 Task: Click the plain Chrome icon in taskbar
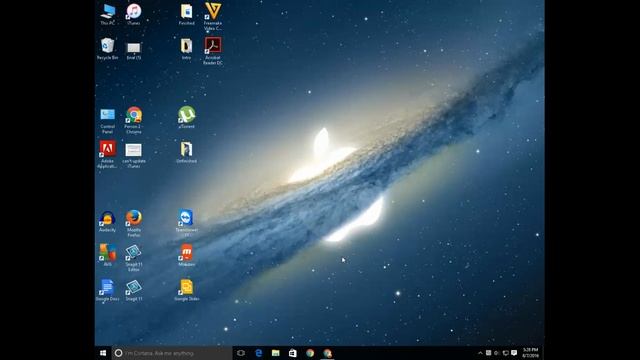pos(310,353)
